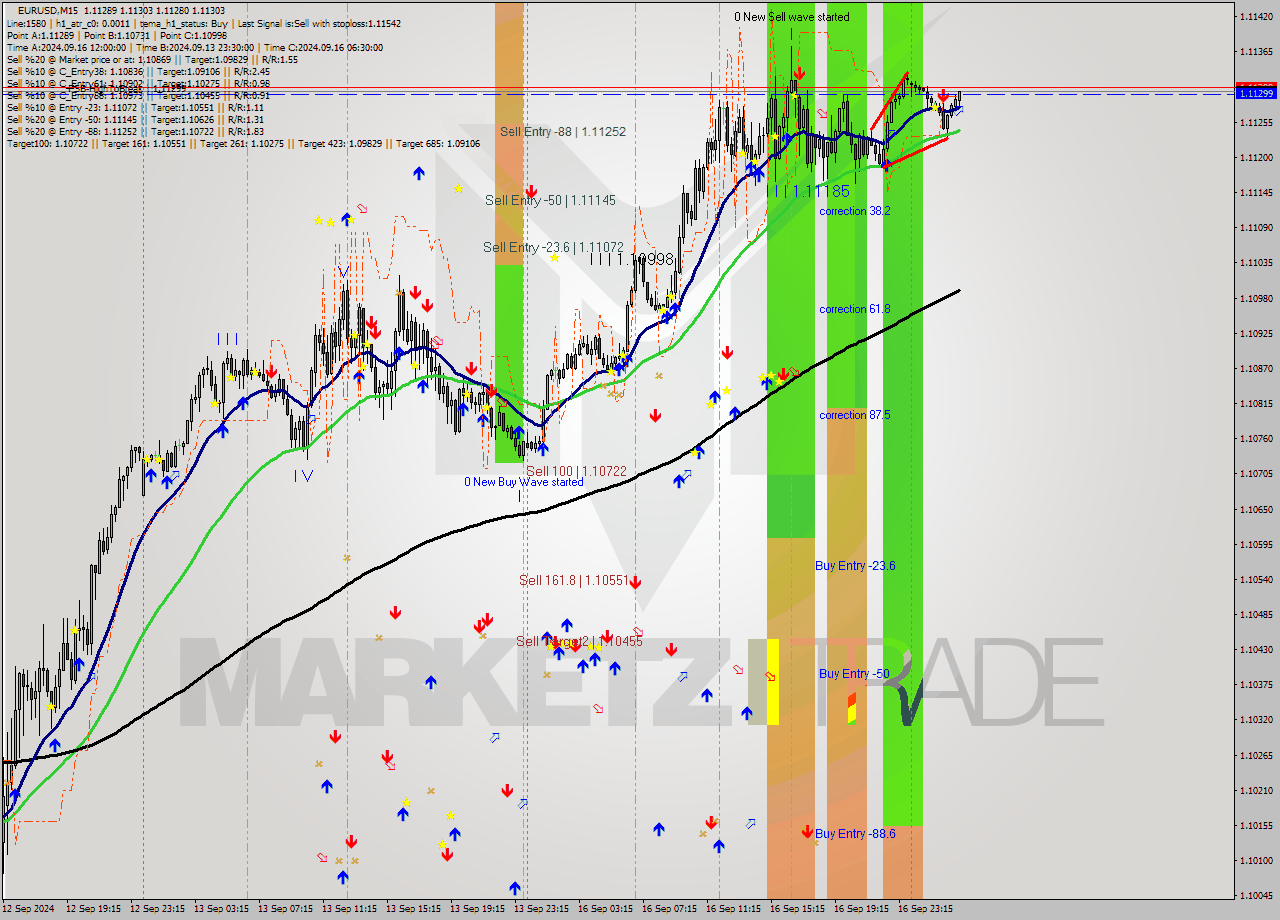Select the 'correction 87.5' label
1280x920 pixels.
pos(854,415)
